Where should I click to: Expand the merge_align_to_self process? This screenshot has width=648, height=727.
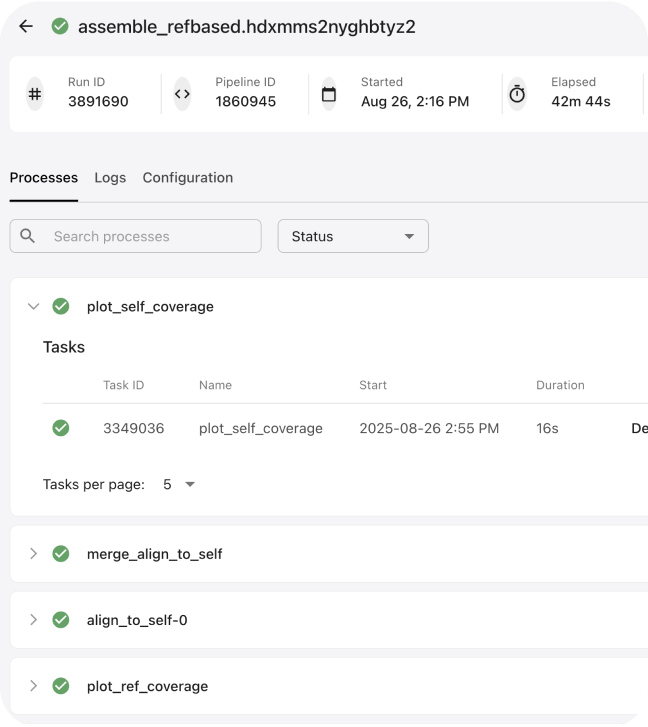coord(33,554)
